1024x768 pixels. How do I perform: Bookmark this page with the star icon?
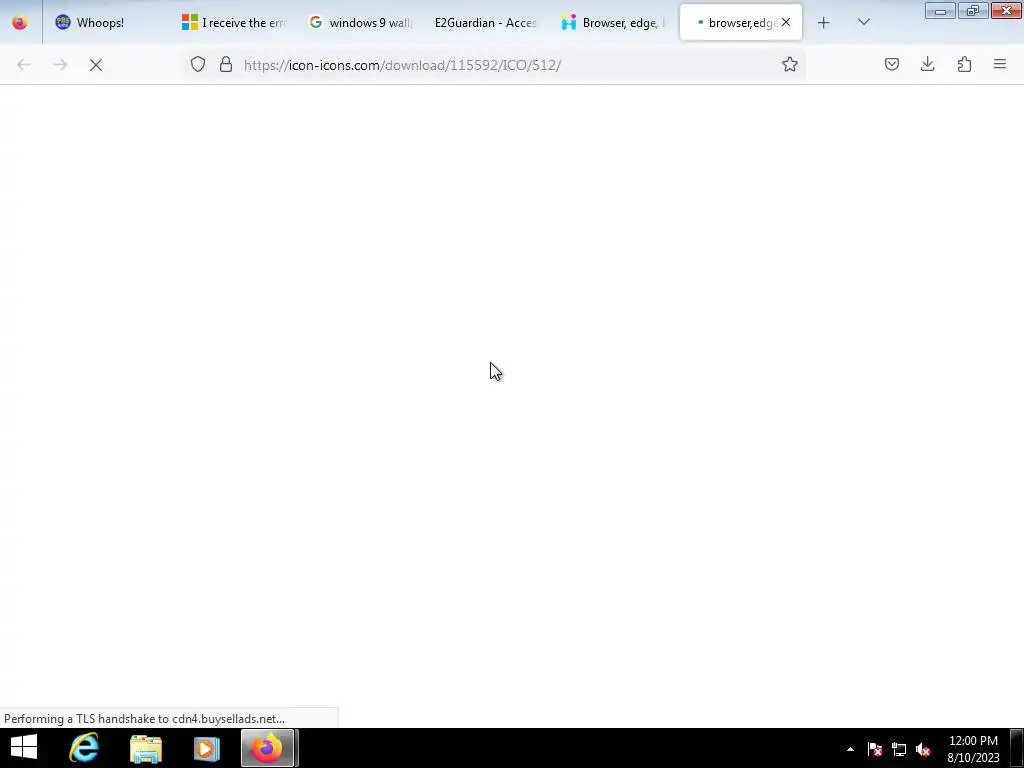[x=790, y=65]
